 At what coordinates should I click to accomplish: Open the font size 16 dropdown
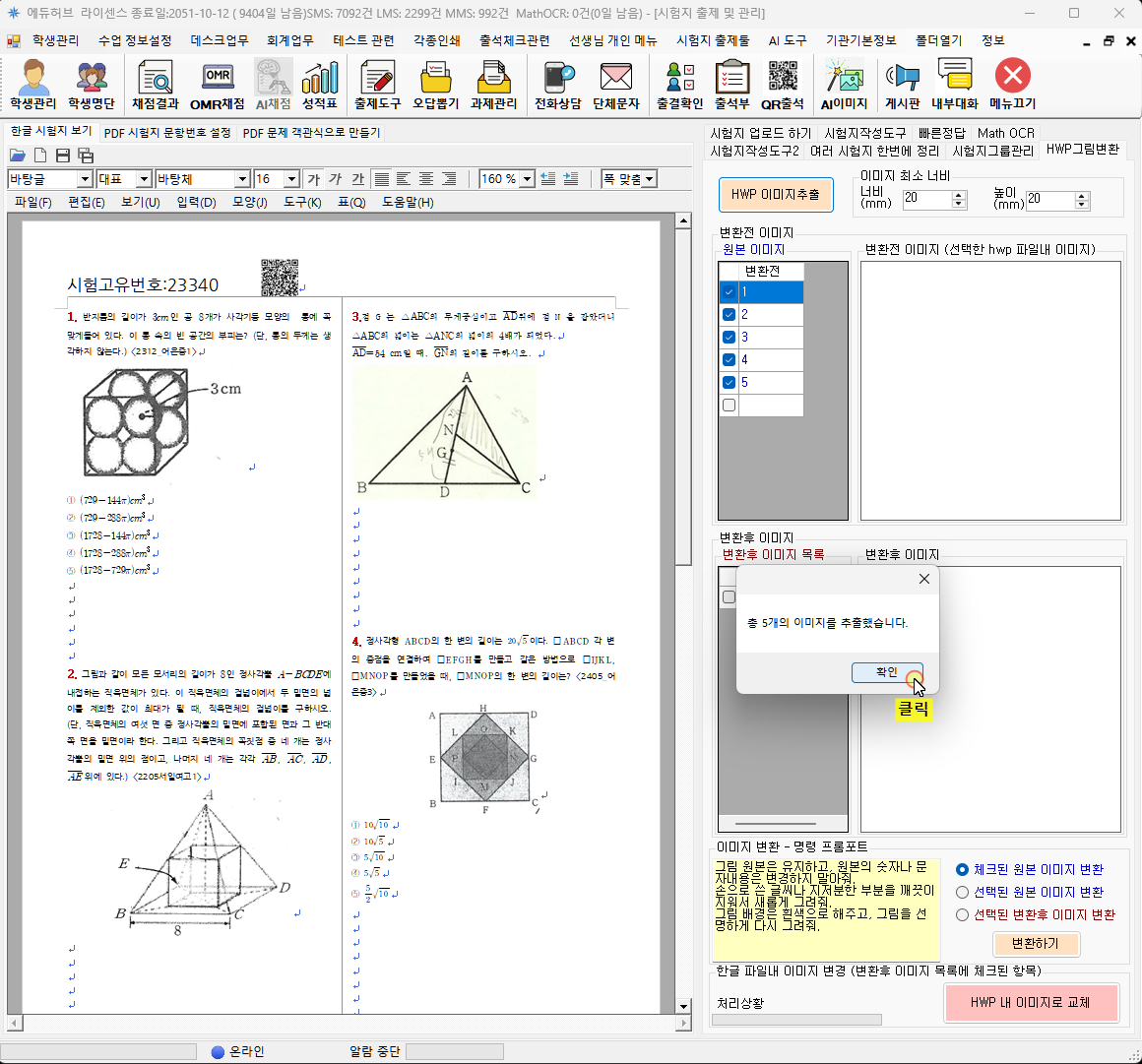[x=291, y=179]
